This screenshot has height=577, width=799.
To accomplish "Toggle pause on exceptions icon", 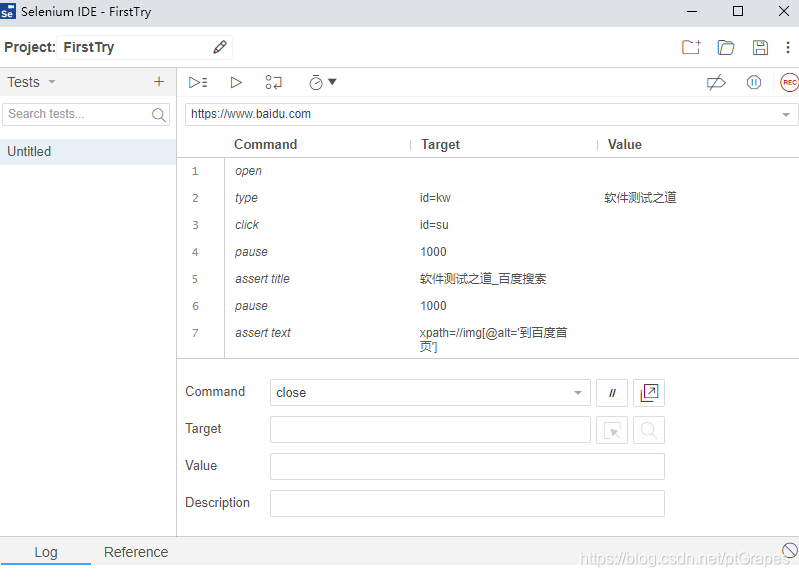I will click(754, 82).
